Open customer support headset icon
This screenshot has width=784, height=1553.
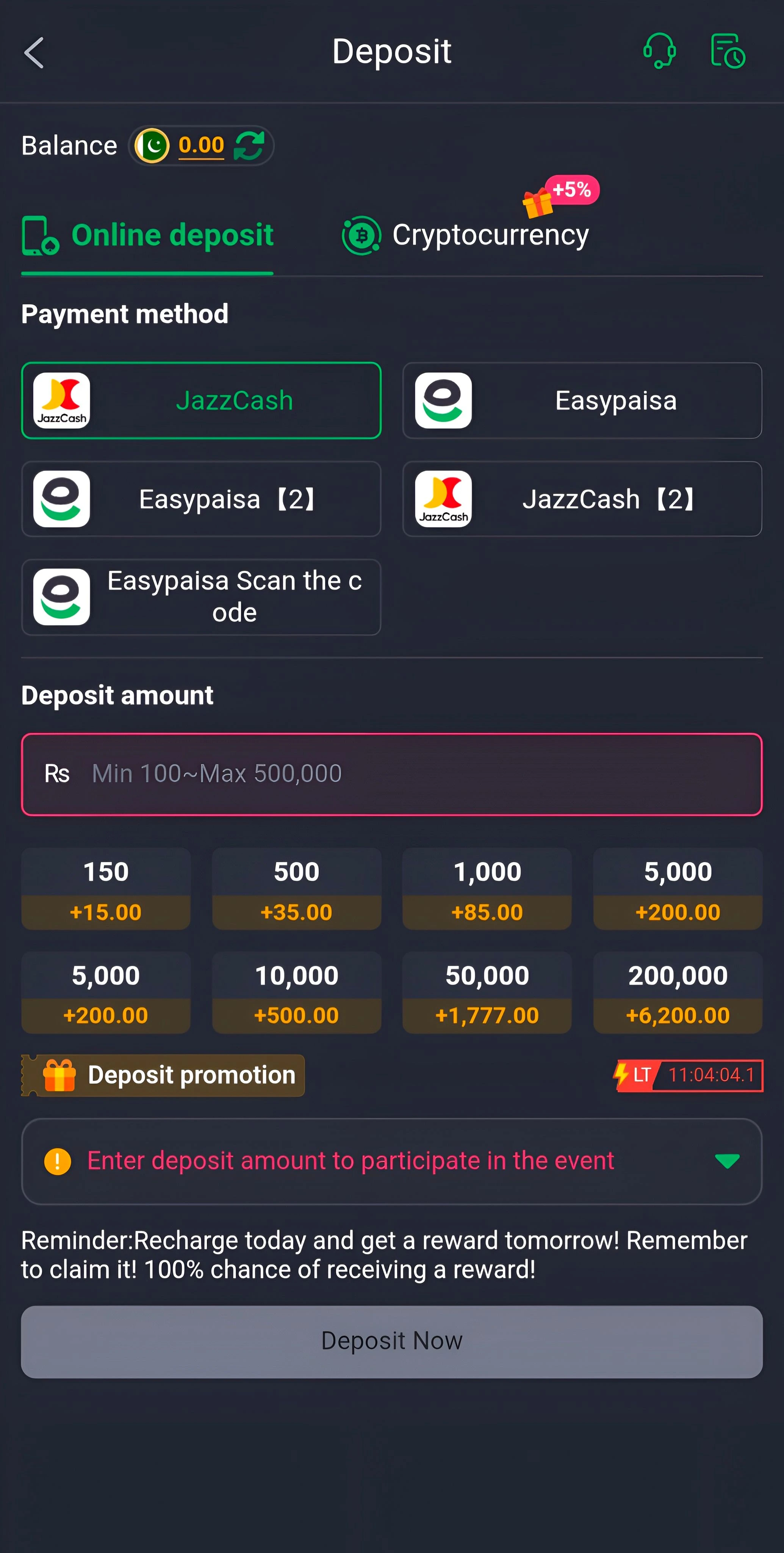(659, 51)
